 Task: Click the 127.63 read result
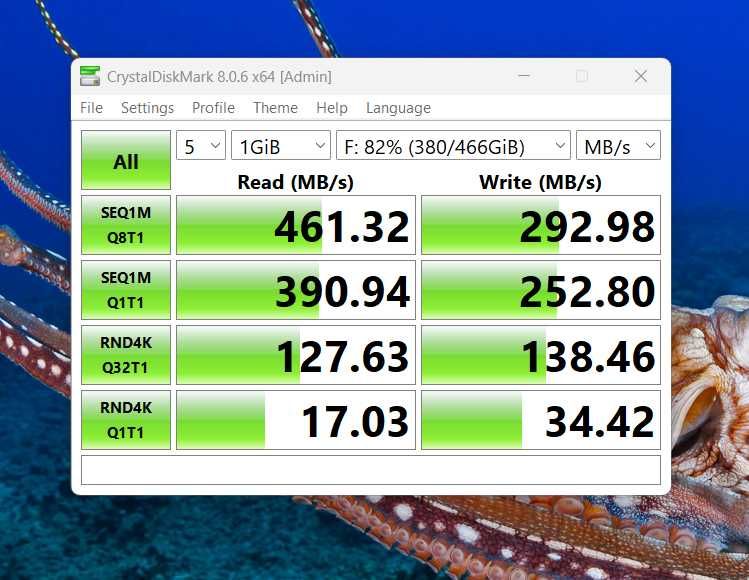click(296, 355)
